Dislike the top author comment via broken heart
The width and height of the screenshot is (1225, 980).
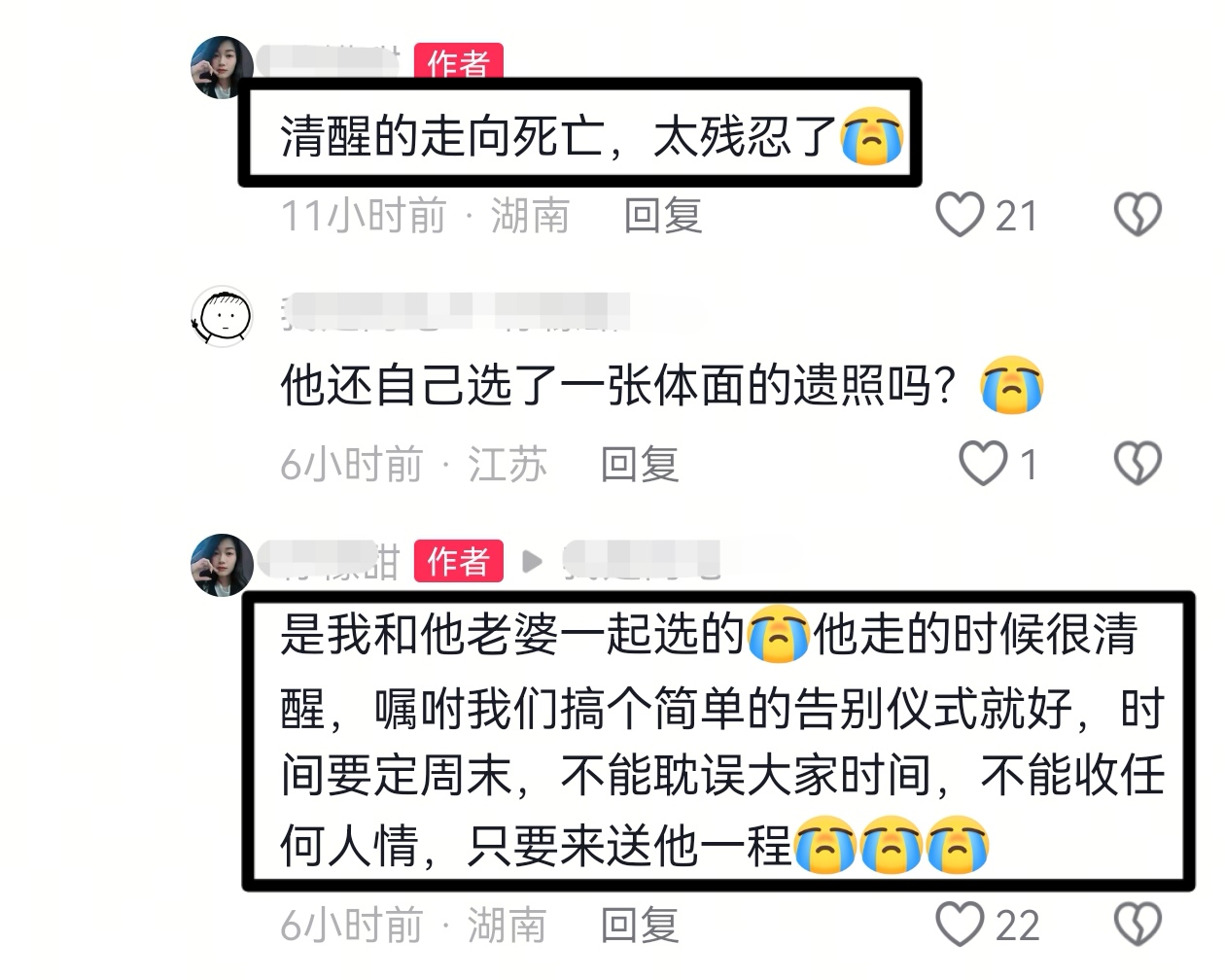click(x=1137, y=215)
